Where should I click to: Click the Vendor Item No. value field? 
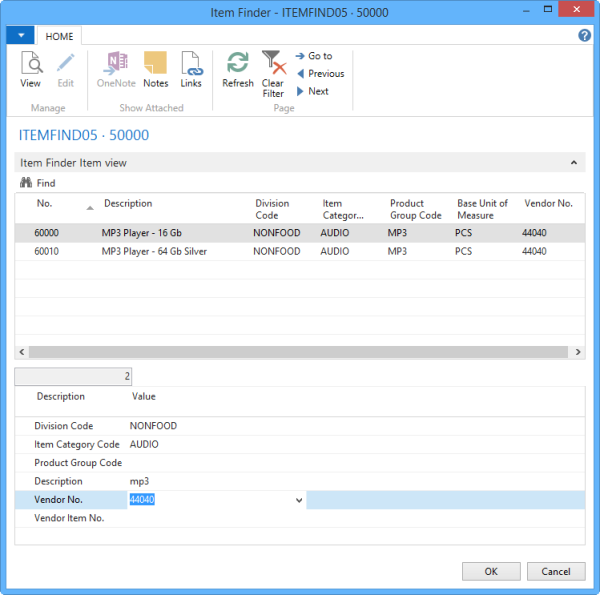(x=215, y=519)
